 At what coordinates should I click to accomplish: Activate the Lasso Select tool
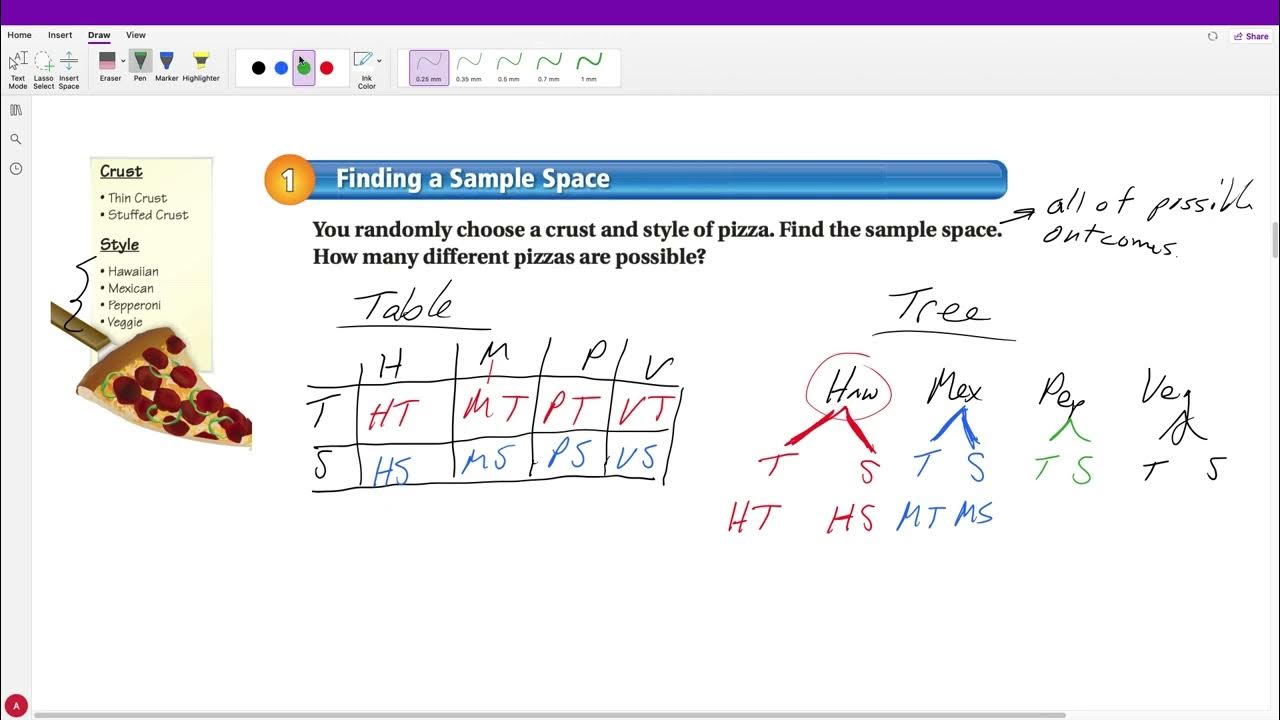tap(44, 70)
